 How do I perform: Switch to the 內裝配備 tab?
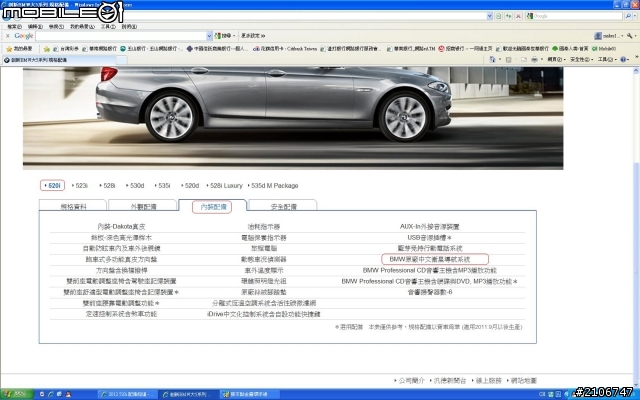click(213, 206)
